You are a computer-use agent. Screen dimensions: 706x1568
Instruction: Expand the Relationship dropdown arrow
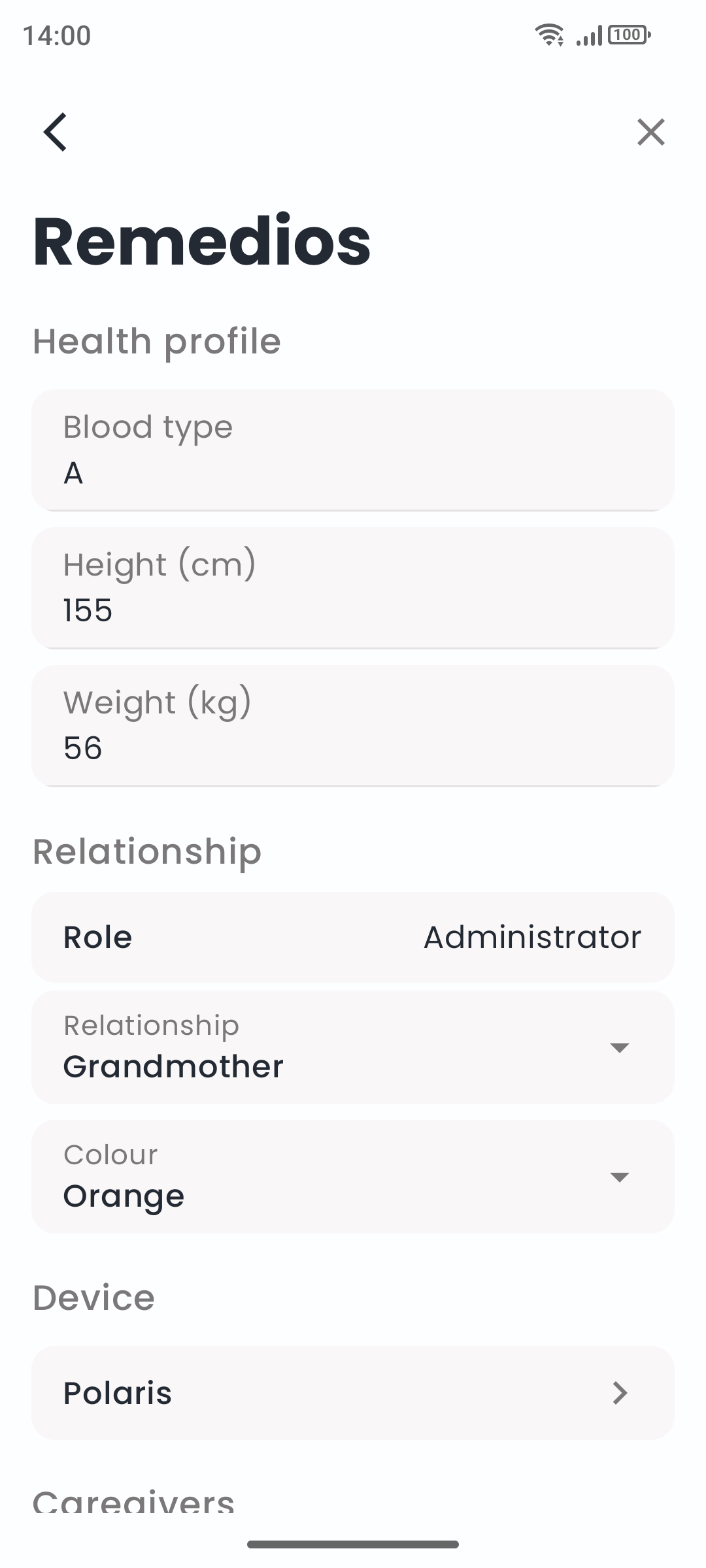tap(619, 1048)
